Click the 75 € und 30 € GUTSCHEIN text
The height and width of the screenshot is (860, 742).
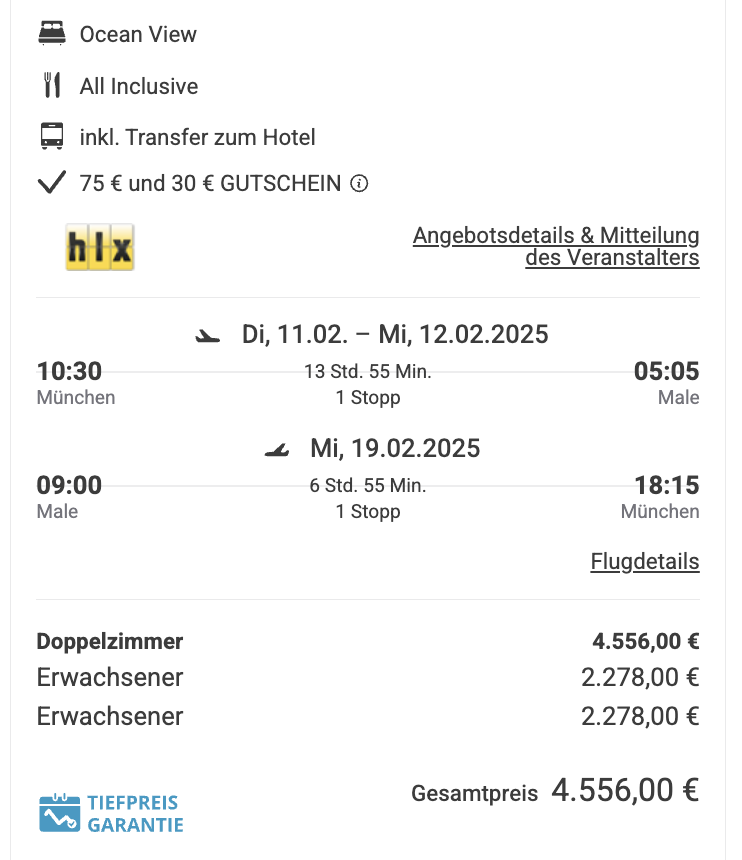coord(211,183)
